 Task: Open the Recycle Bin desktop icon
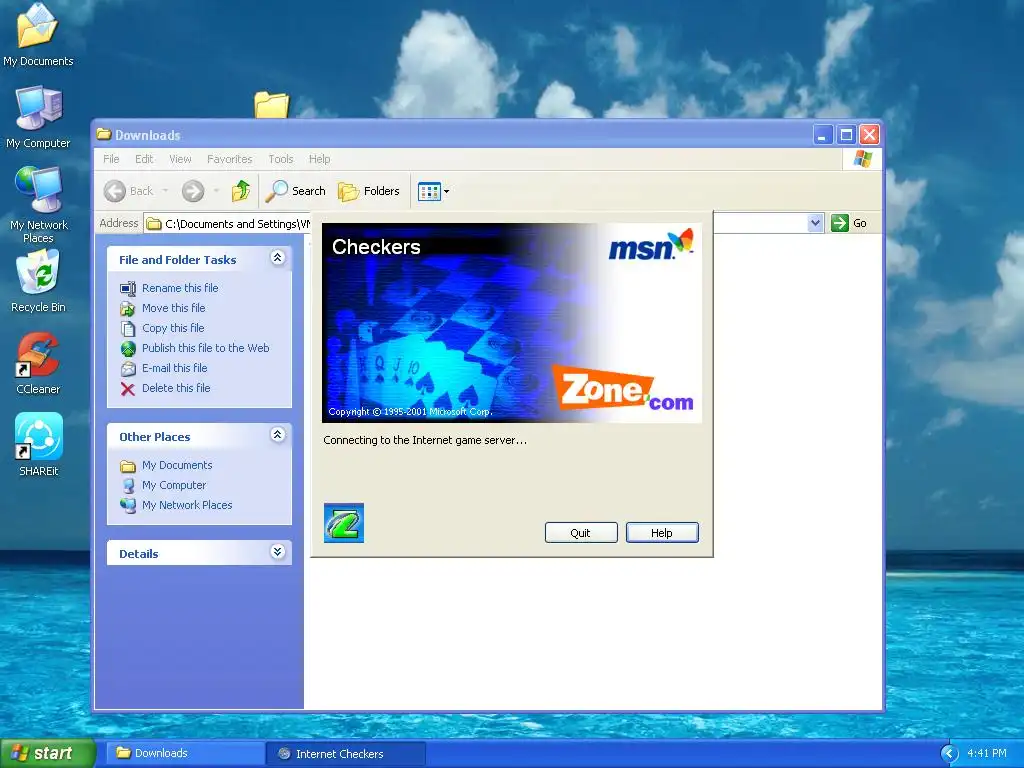tap(38, 281)
